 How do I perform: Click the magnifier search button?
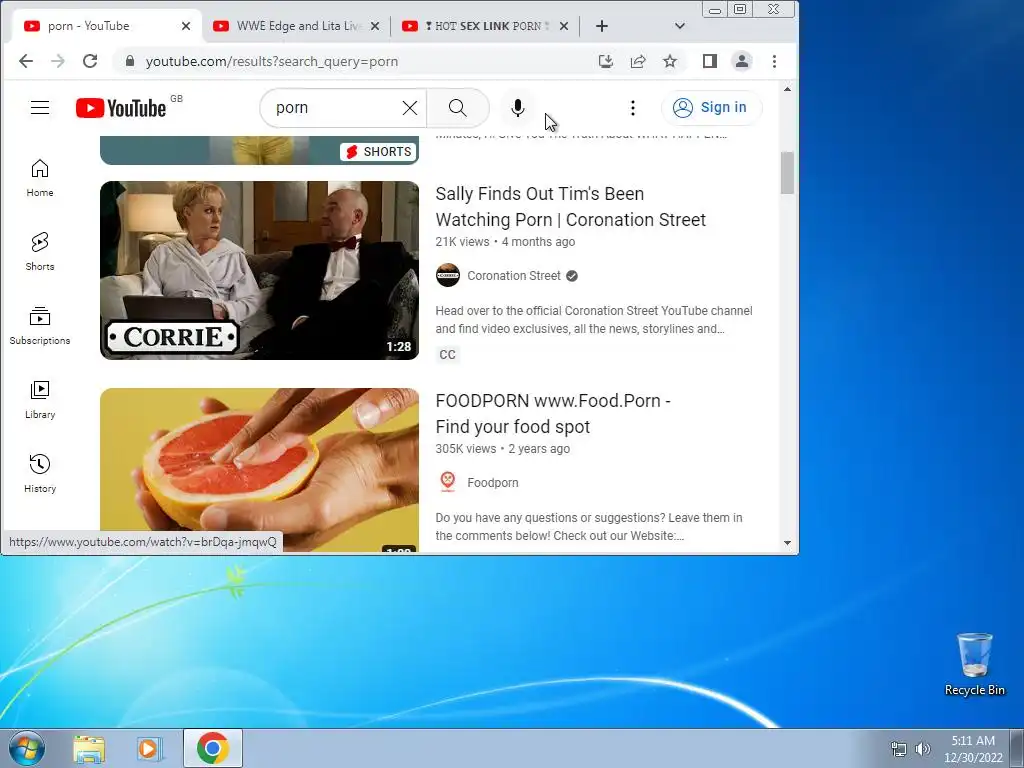tap(458, 108)
